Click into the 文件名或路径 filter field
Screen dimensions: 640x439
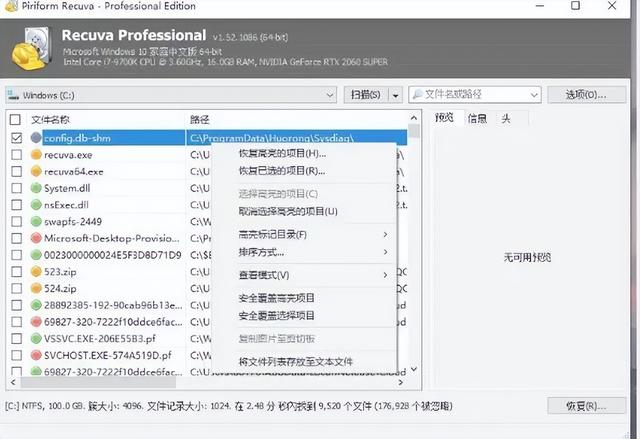(x=474, y=95)
